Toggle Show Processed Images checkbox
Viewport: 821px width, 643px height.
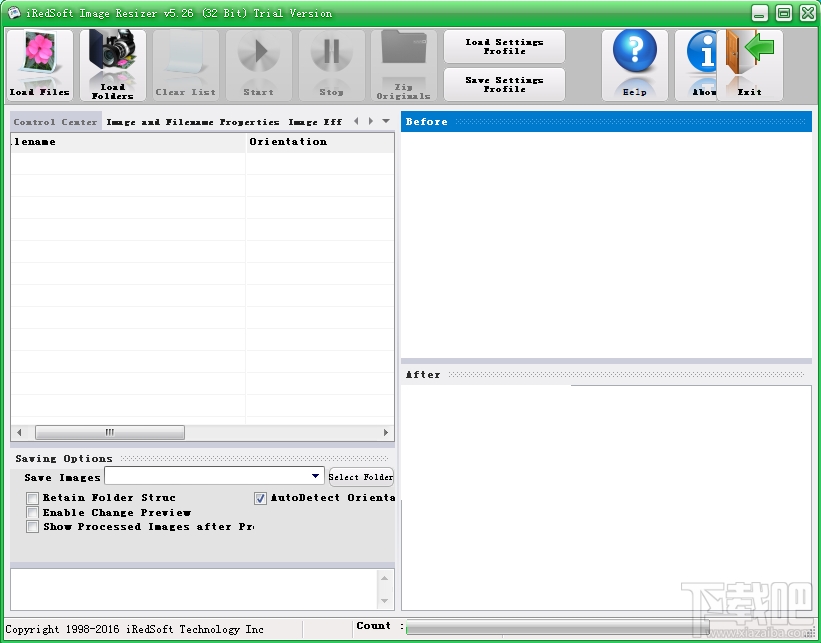(x=32, y=526)
